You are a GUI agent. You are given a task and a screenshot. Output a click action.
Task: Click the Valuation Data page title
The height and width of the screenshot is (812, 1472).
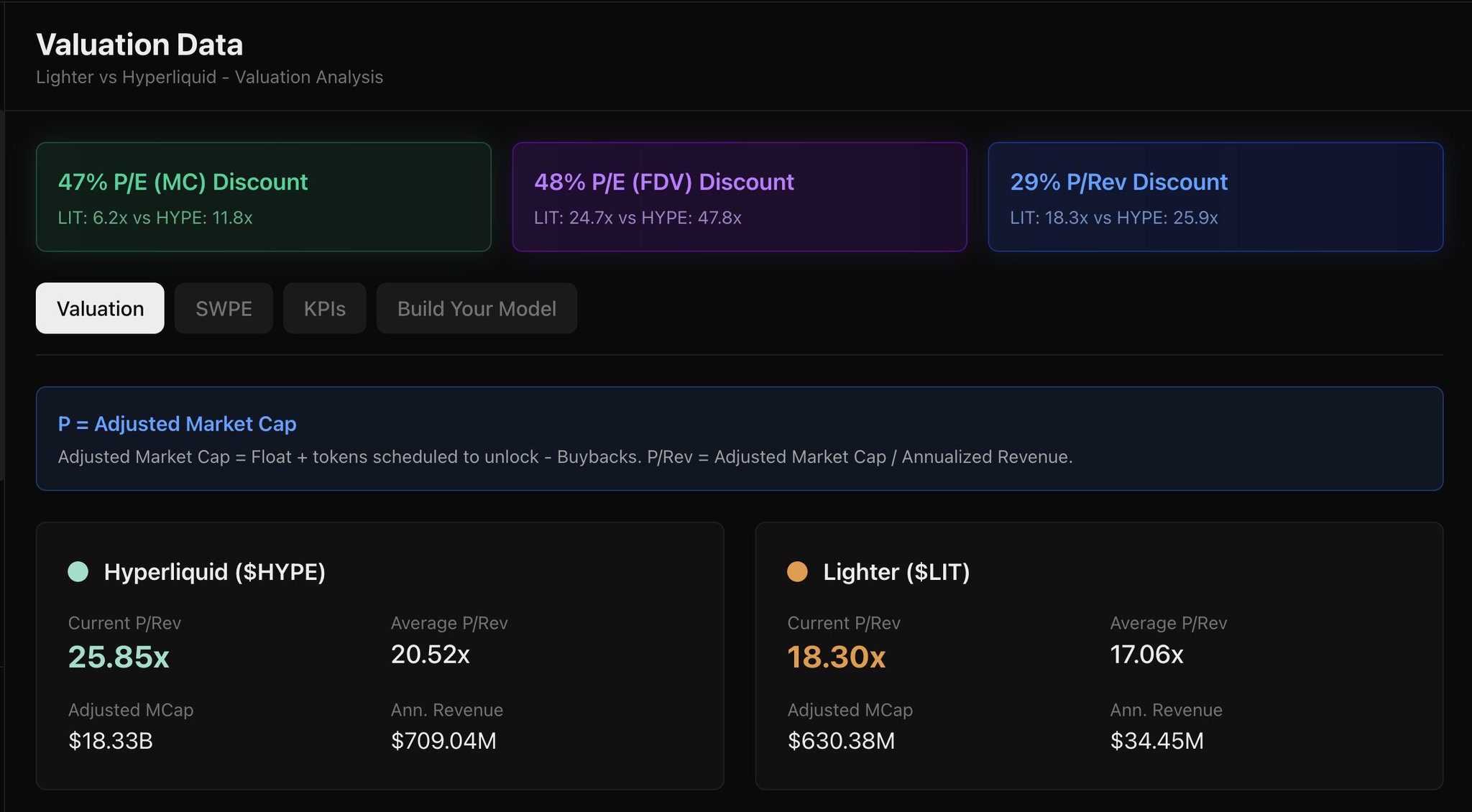coord(139,45)
